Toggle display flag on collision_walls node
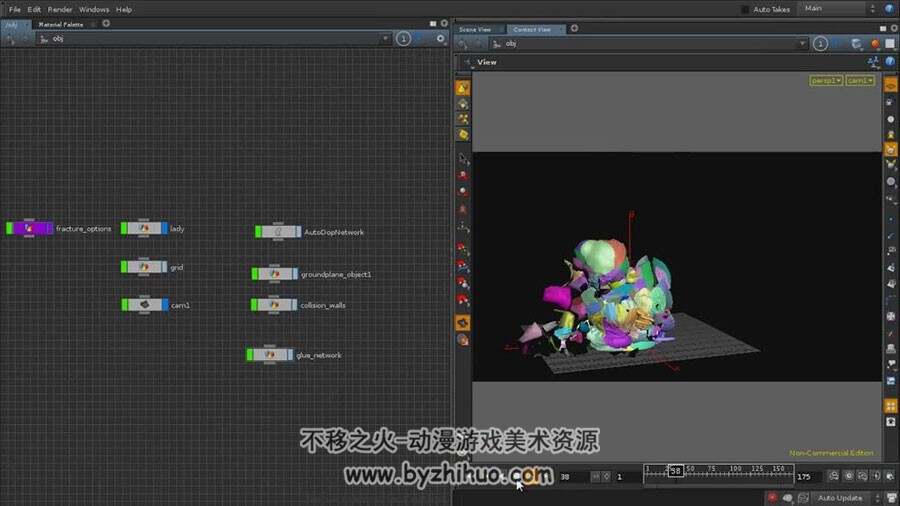The width and height of the screenshot is (900, 506). click(294, 305)
